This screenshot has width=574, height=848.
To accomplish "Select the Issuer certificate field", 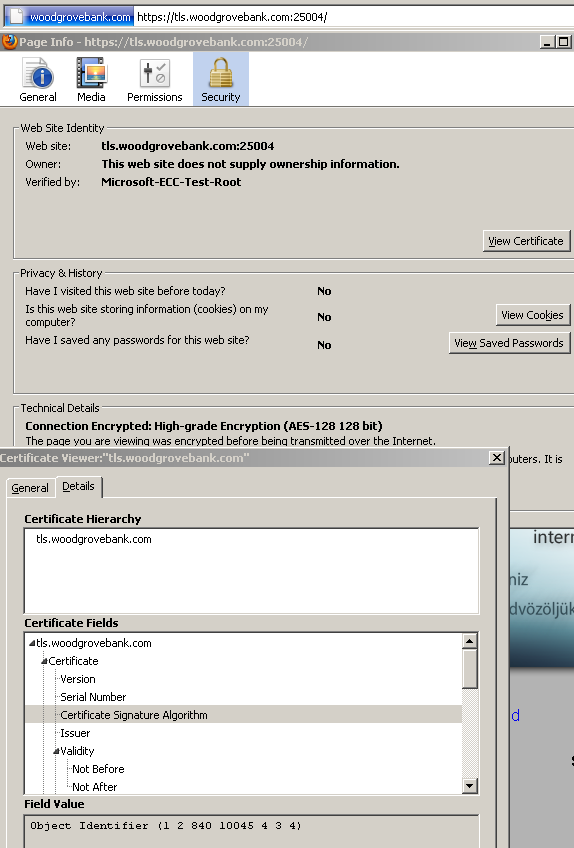I will pyautogui.click(x=75, y=733).
